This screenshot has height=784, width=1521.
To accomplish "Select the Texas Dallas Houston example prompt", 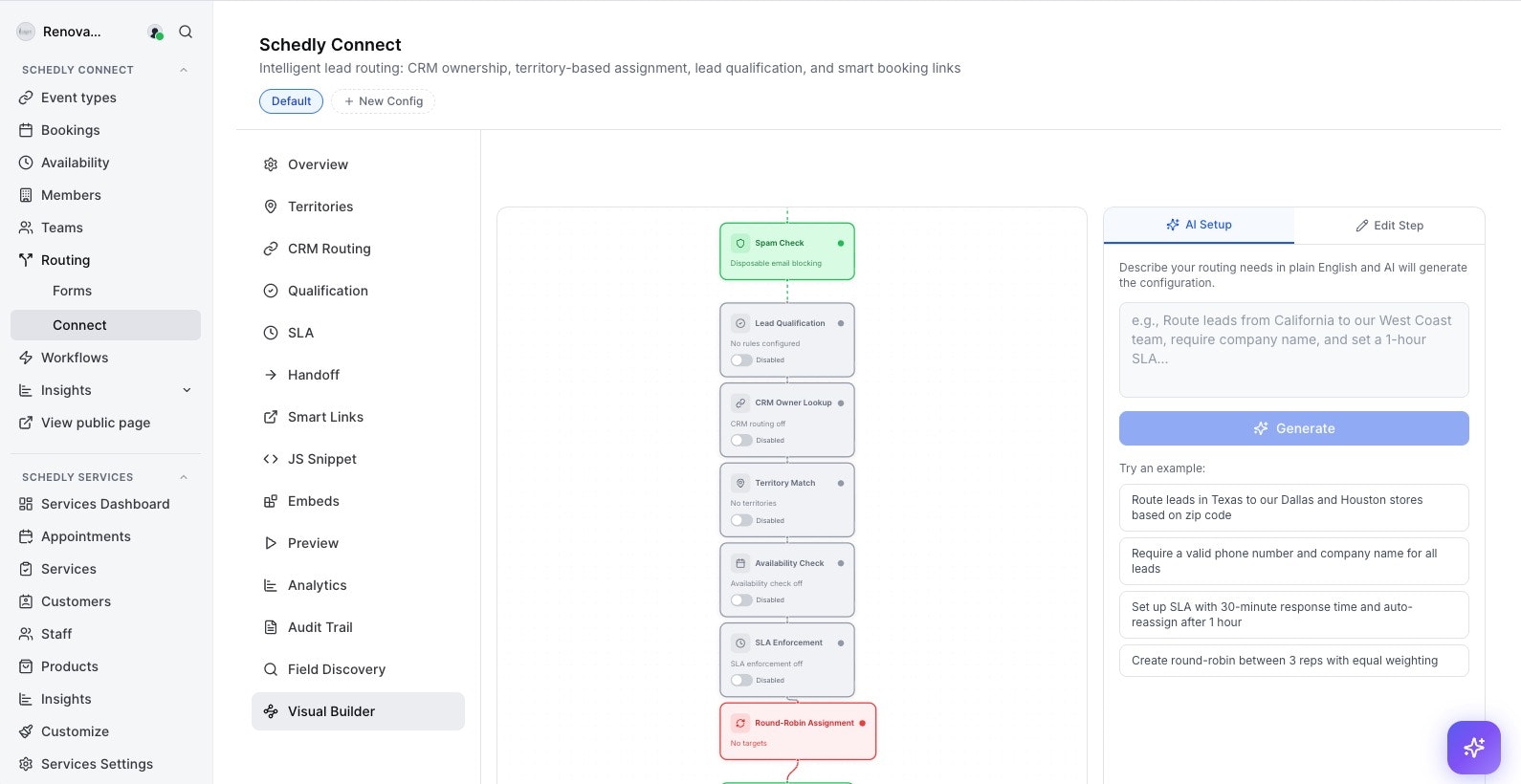I will tap(1293, 508).
